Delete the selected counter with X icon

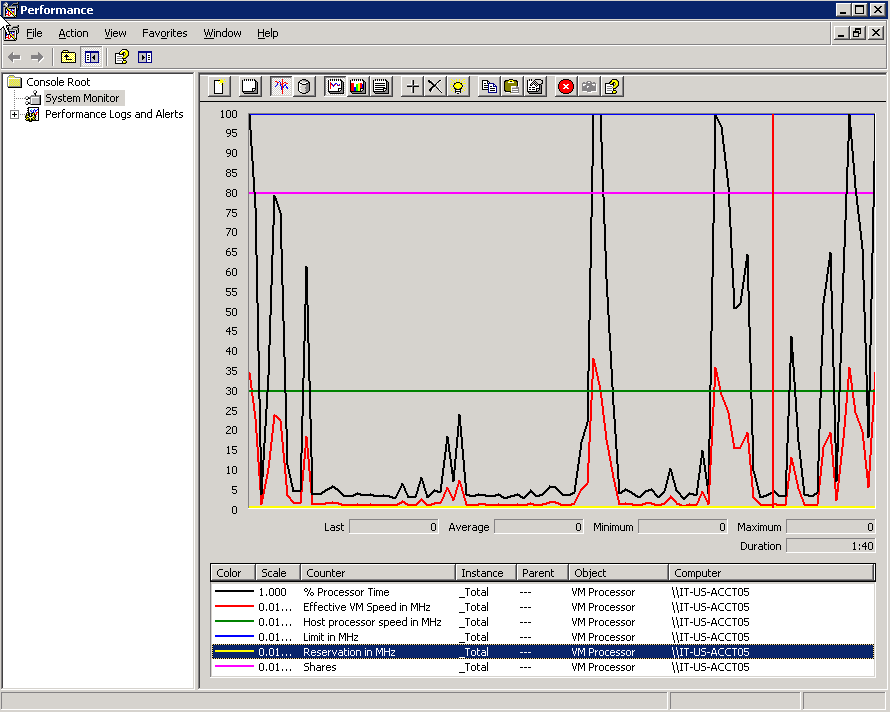435,87
